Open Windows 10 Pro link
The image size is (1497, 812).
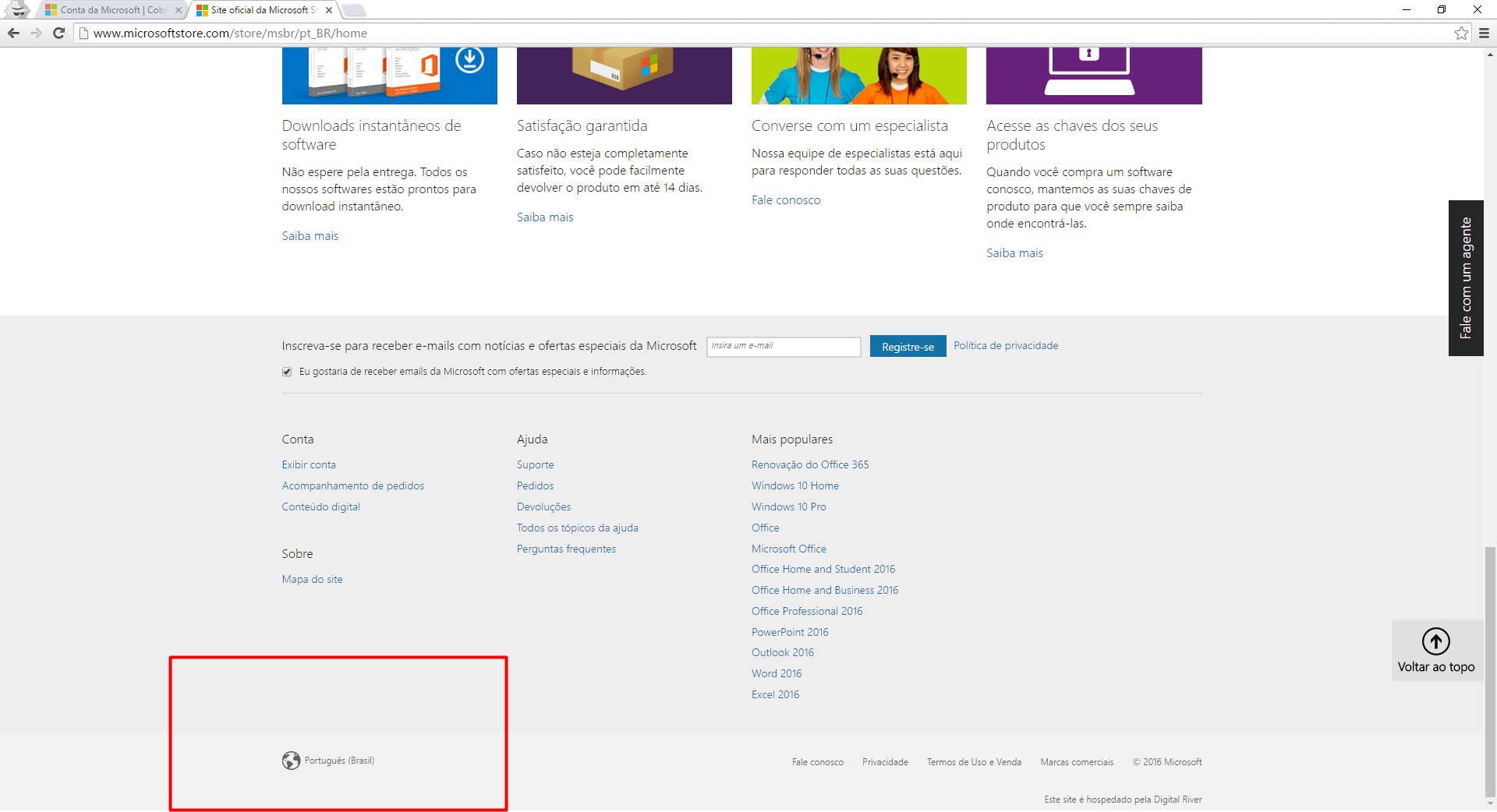click(x=789, y=507)
